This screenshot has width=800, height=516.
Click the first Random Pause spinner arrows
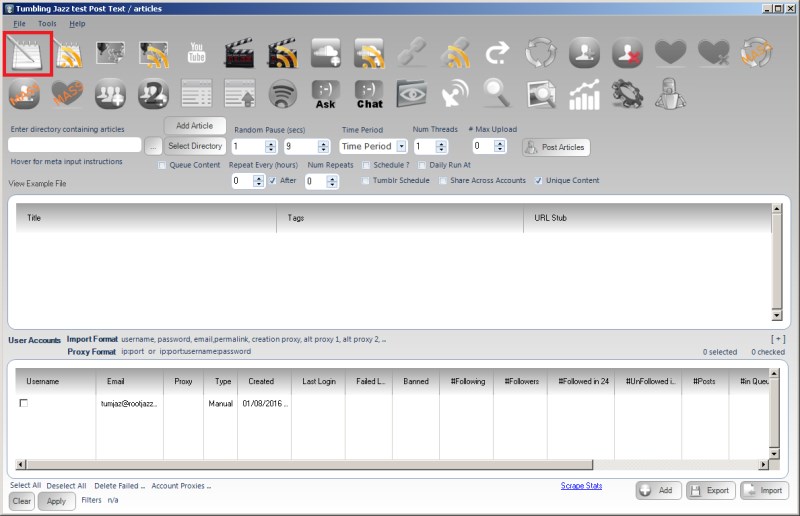[270, 147]
